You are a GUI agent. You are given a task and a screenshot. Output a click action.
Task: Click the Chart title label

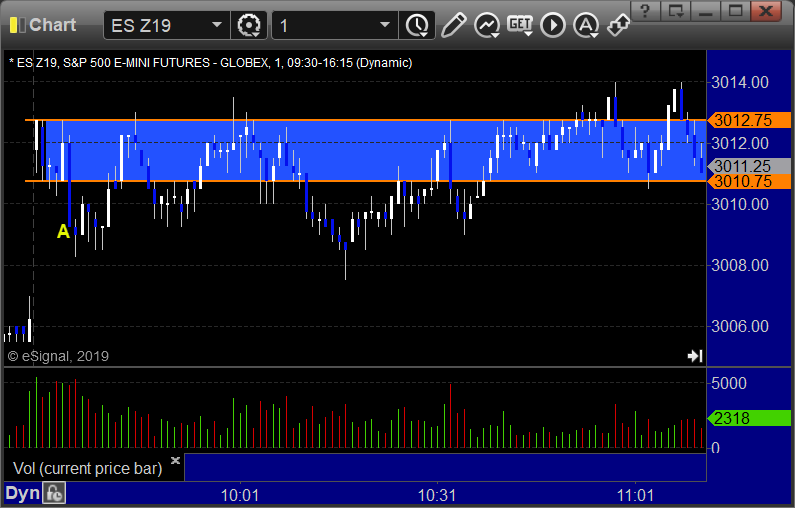pyautogui.click(x=52, y=25)
